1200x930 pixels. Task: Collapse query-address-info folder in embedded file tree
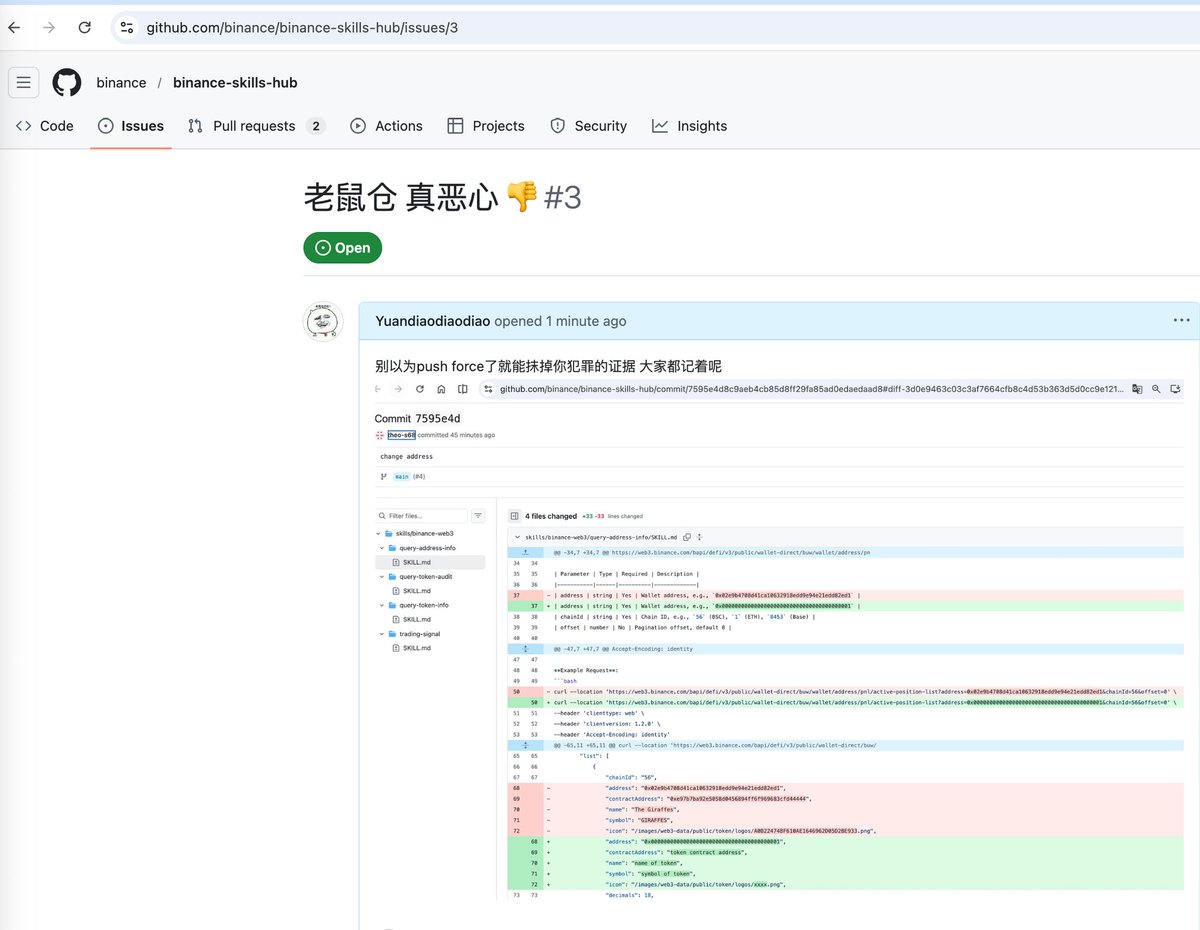(x=382, y=548)
